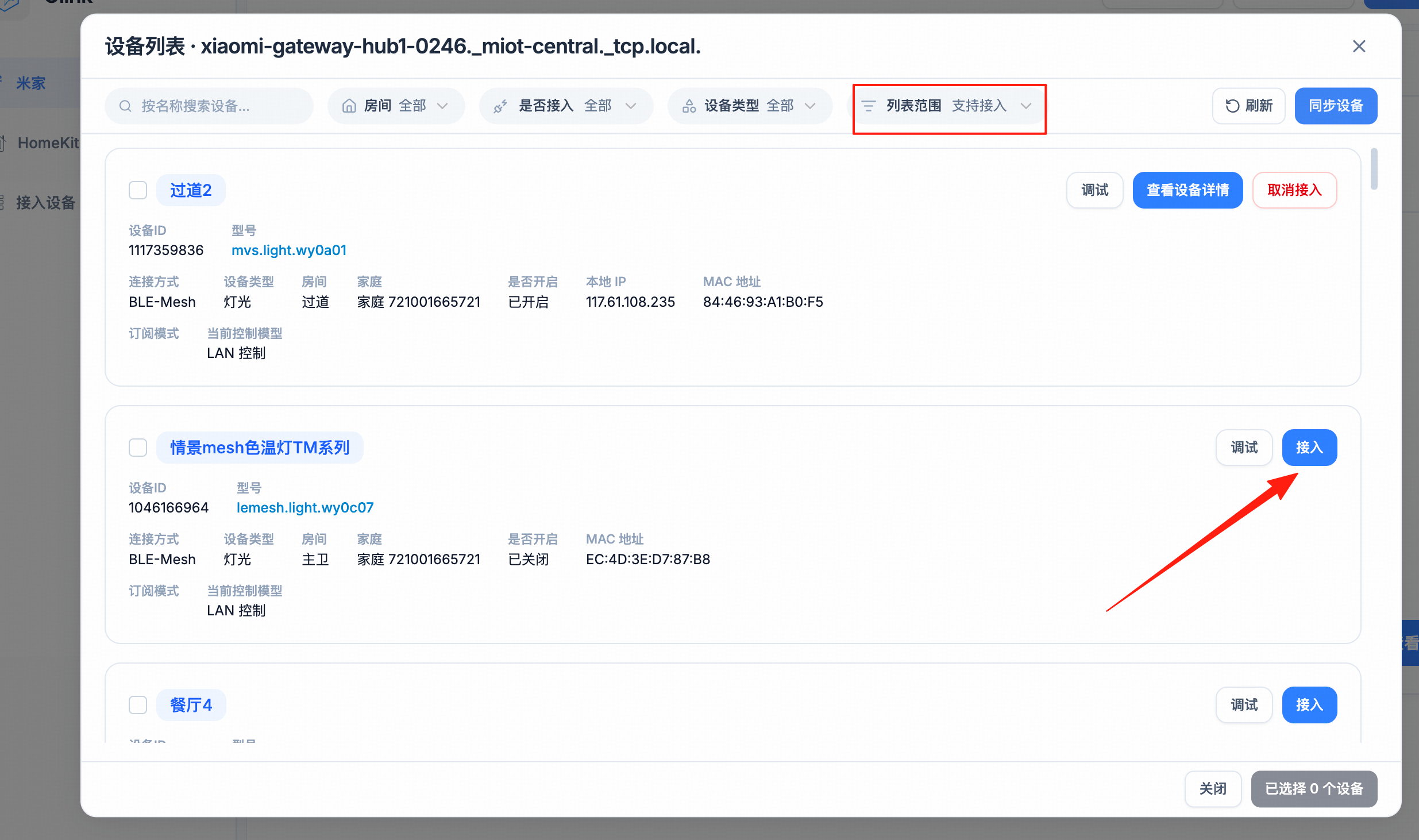The width and height of the screenshot is (1419, 840).
Task: Click the refresh arrow icon in 刷新
Action: coord(1232,106)
